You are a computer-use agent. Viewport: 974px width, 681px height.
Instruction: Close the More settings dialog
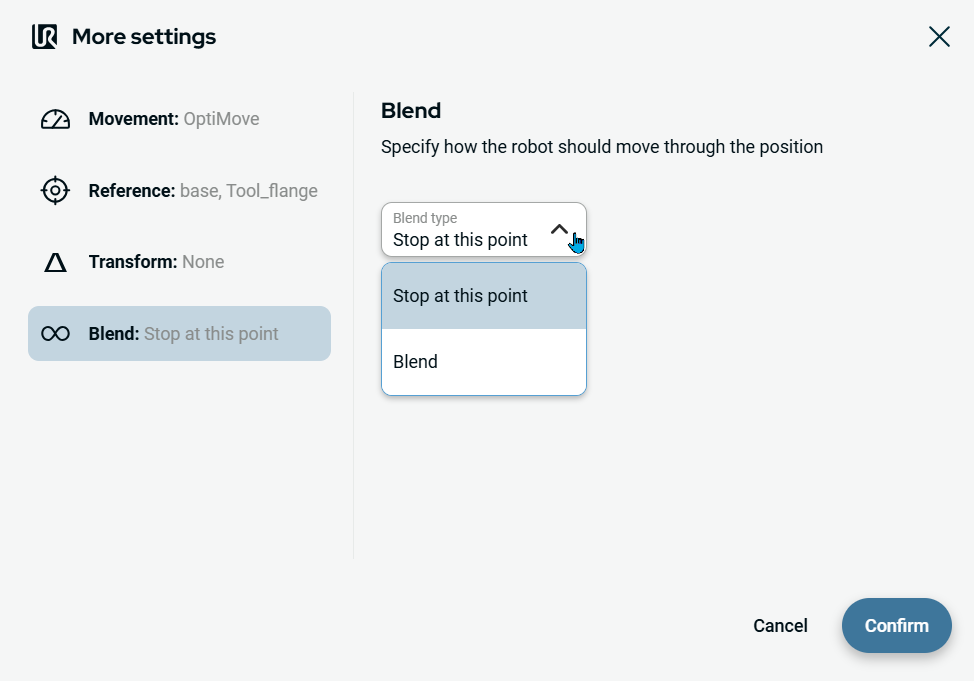pyautogui.click(x=939, y=37)
